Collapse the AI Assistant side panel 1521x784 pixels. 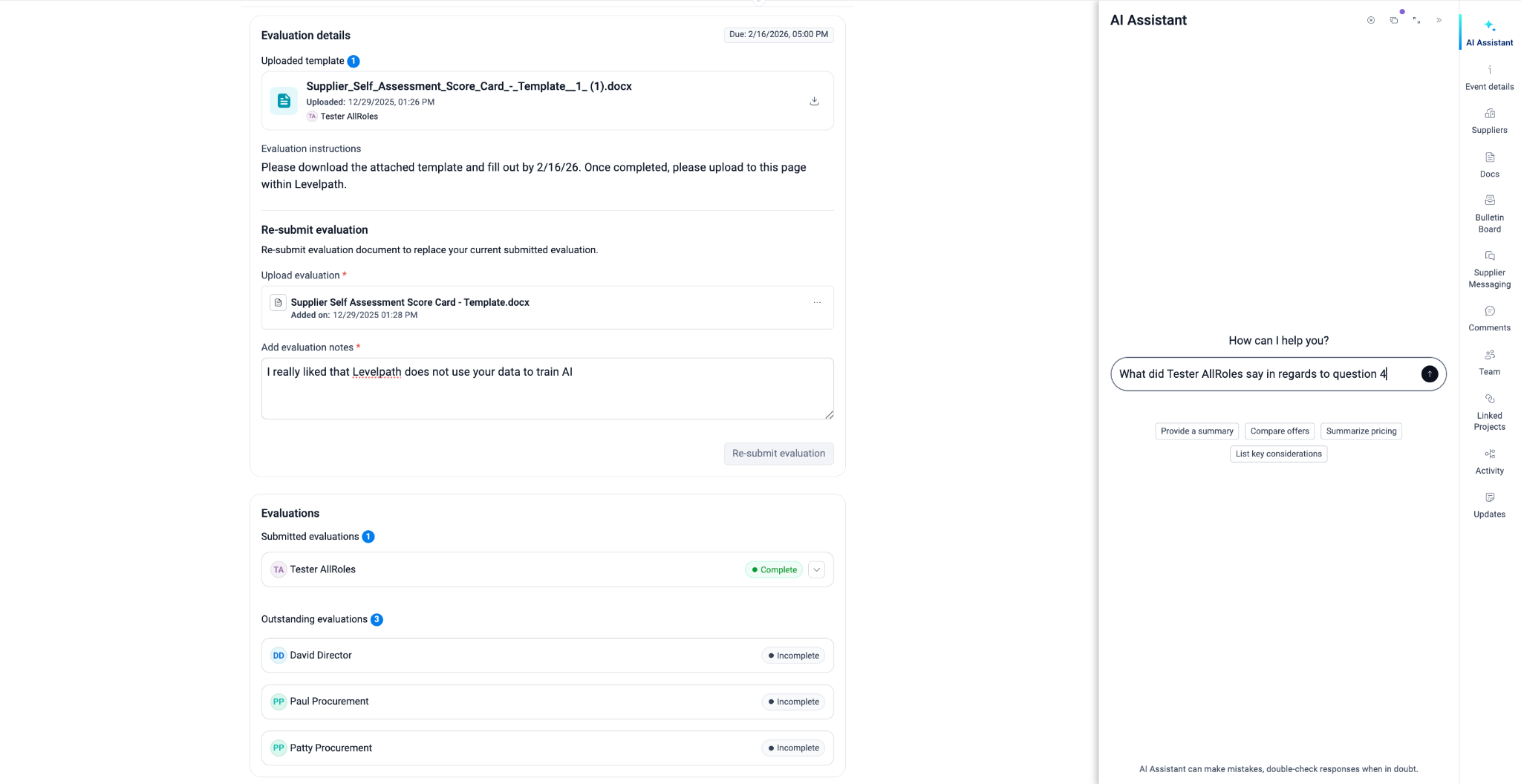pos(1439,21)
